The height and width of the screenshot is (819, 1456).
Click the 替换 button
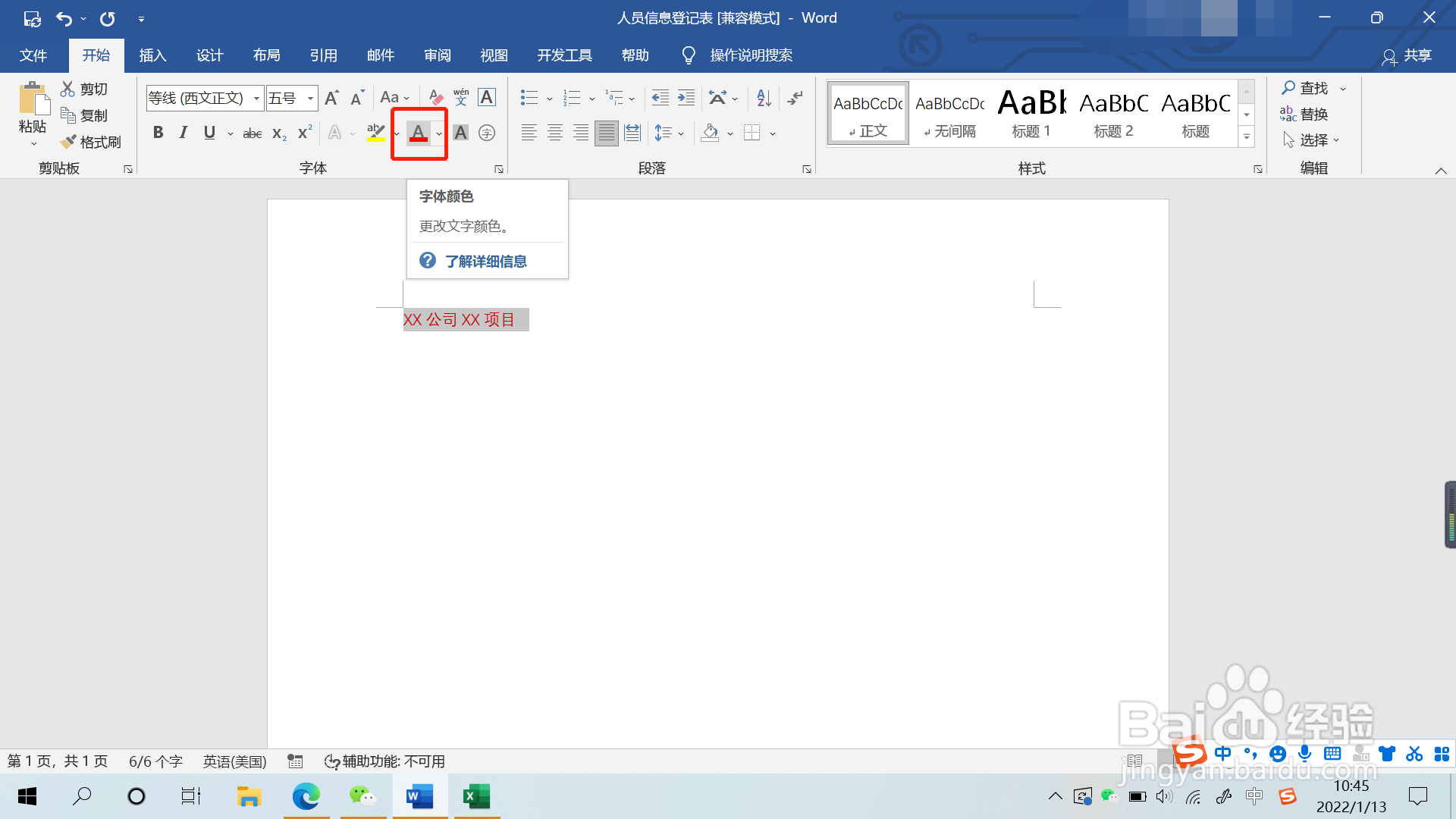click(1304, 115)
